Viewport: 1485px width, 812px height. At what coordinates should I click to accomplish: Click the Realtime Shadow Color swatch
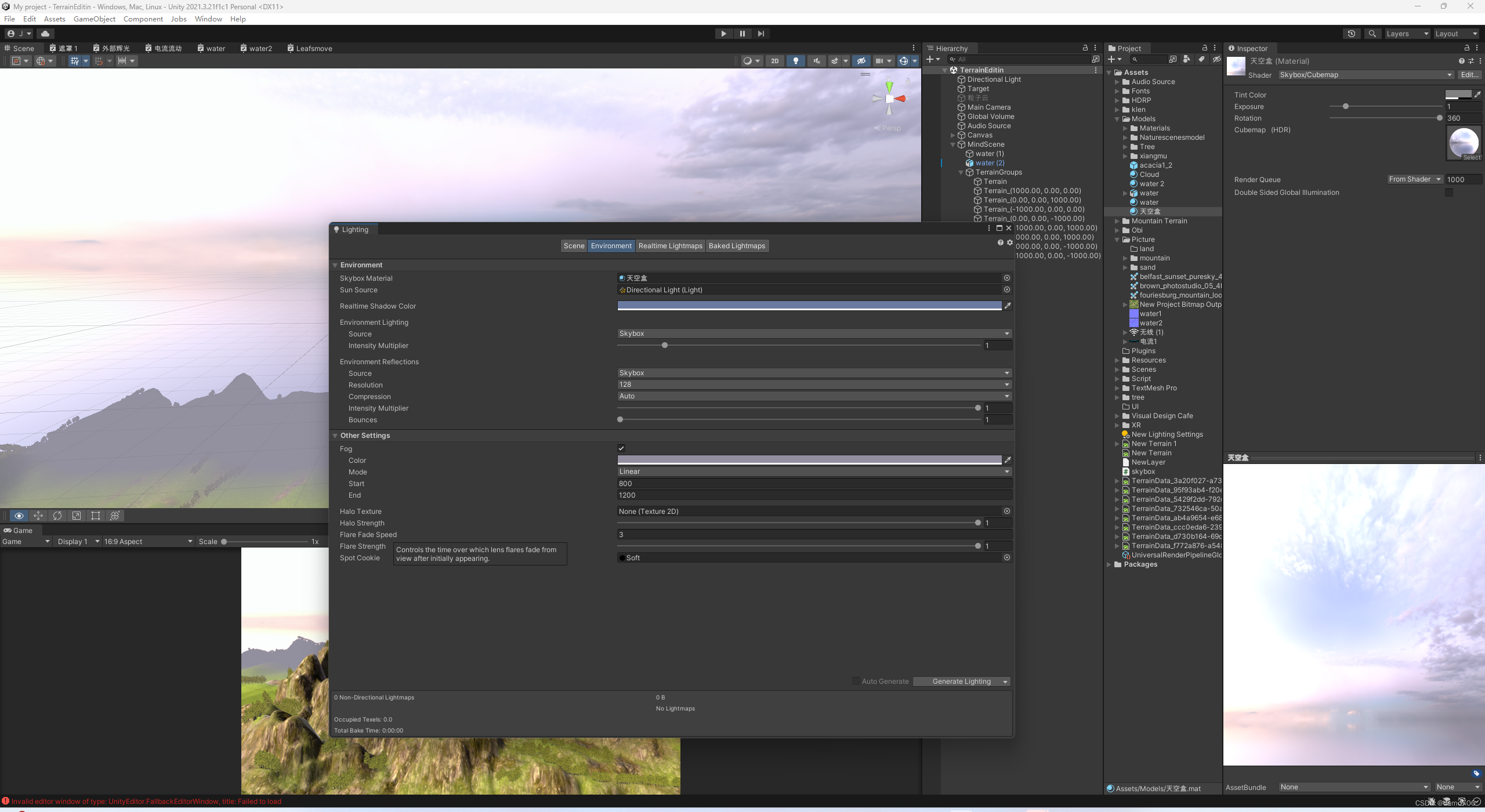[809, 306]
